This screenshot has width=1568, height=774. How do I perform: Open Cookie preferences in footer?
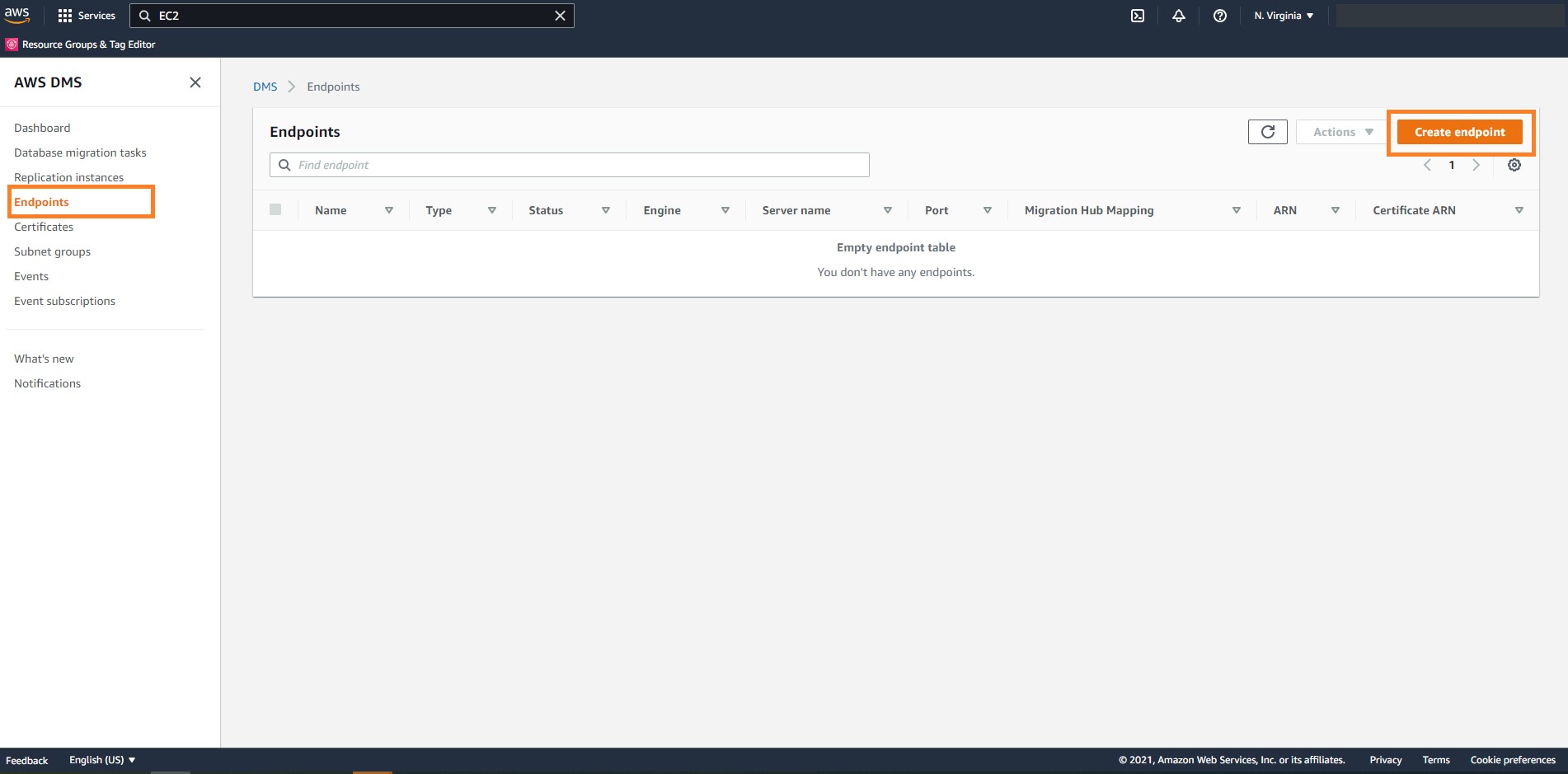pos(1512,760)
